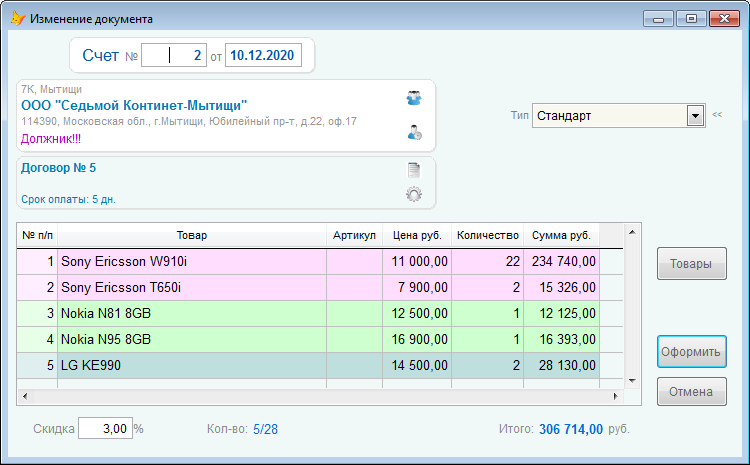
Task: Click the table's vertical scrollbar down arrow
Action: (x=632, y=381)
